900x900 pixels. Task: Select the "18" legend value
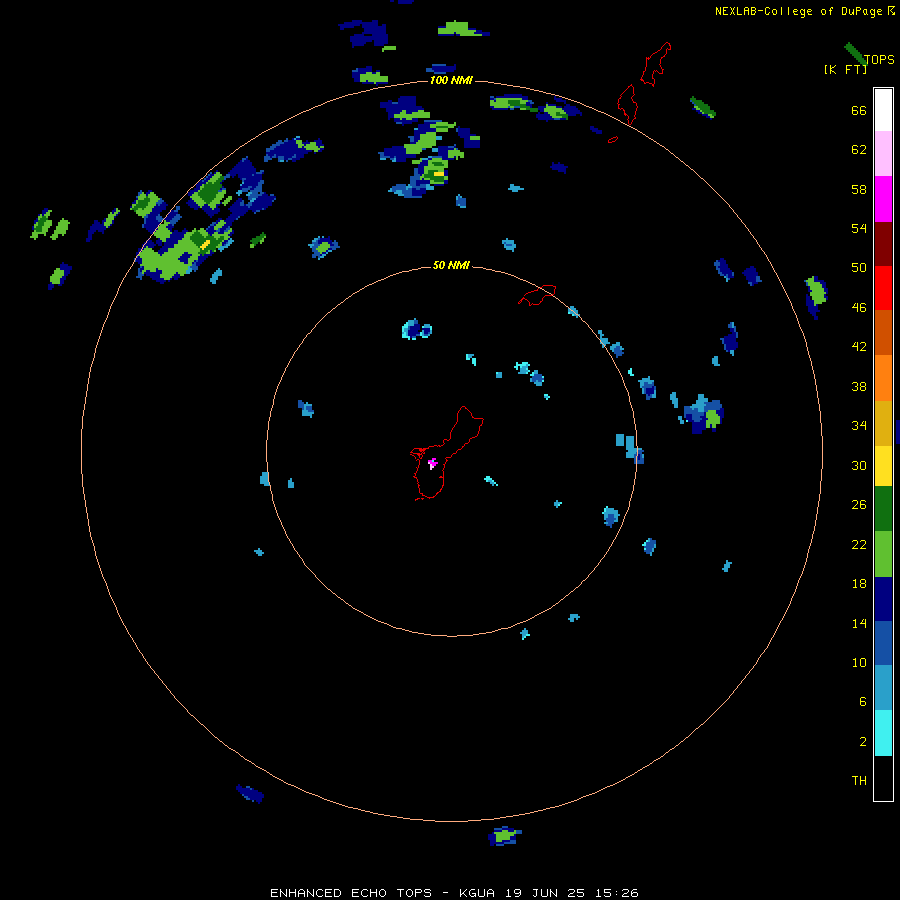tap(859, 584)
